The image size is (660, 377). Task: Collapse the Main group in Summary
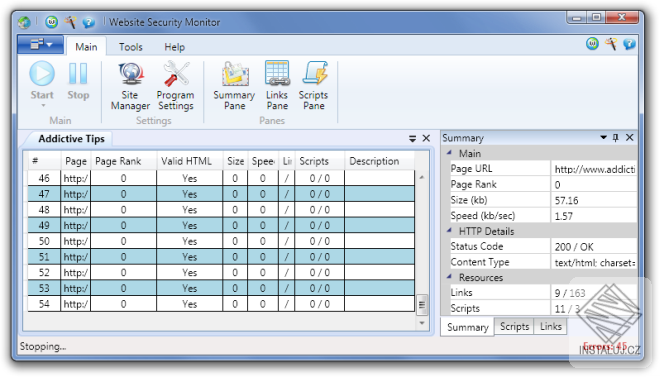[x=449, y=153]
